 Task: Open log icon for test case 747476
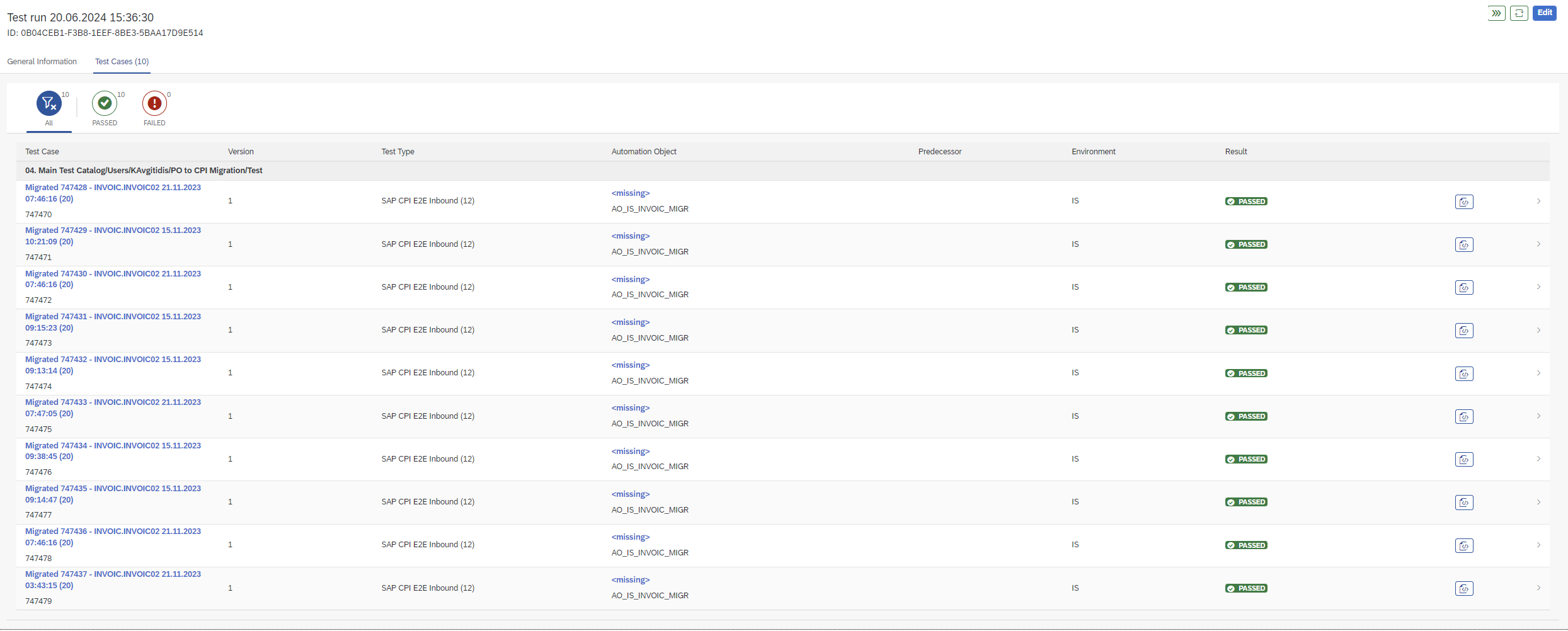click(1464, 460)
